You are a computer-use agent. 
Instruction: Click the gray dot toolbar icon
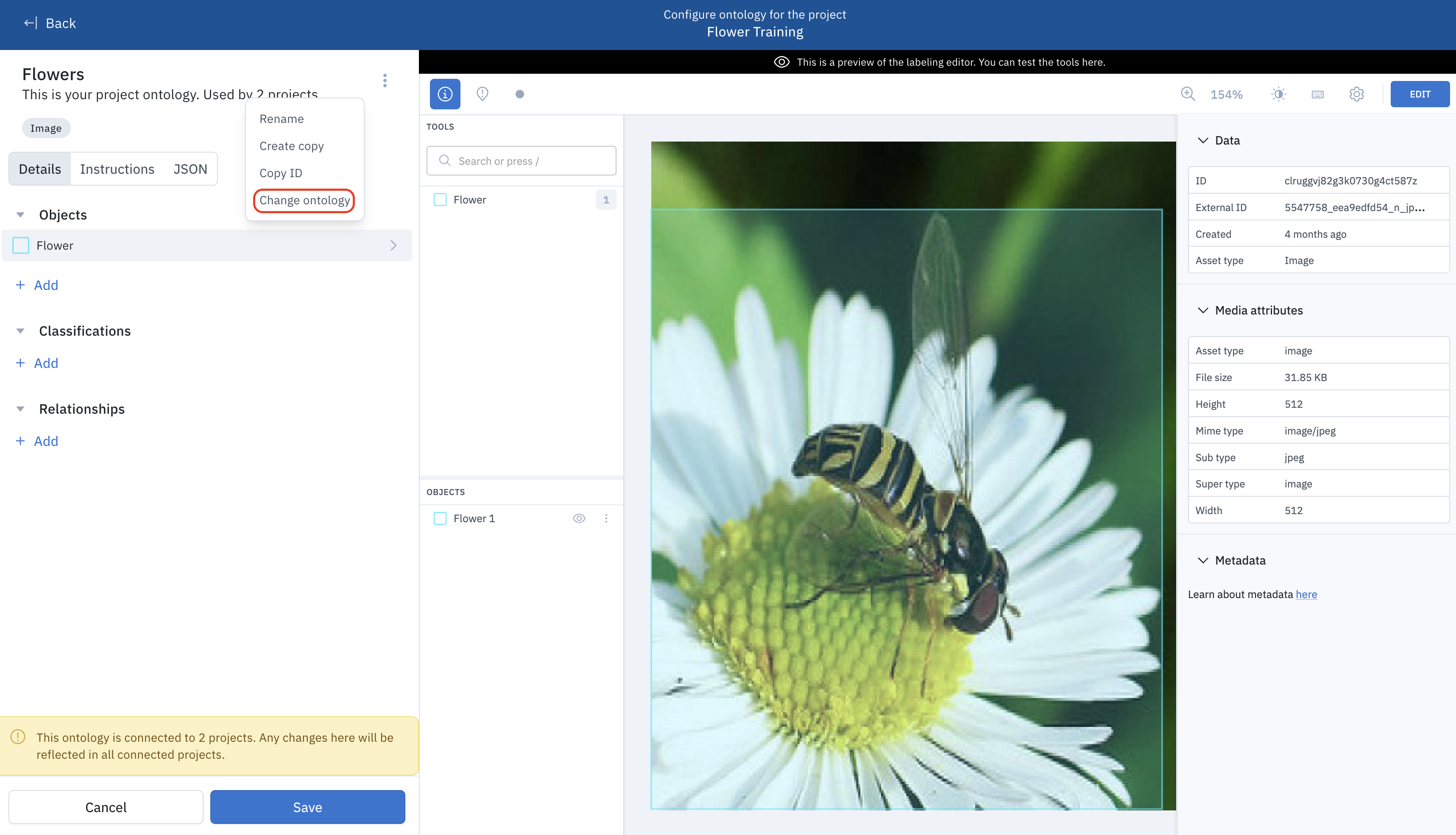(519, 94)
